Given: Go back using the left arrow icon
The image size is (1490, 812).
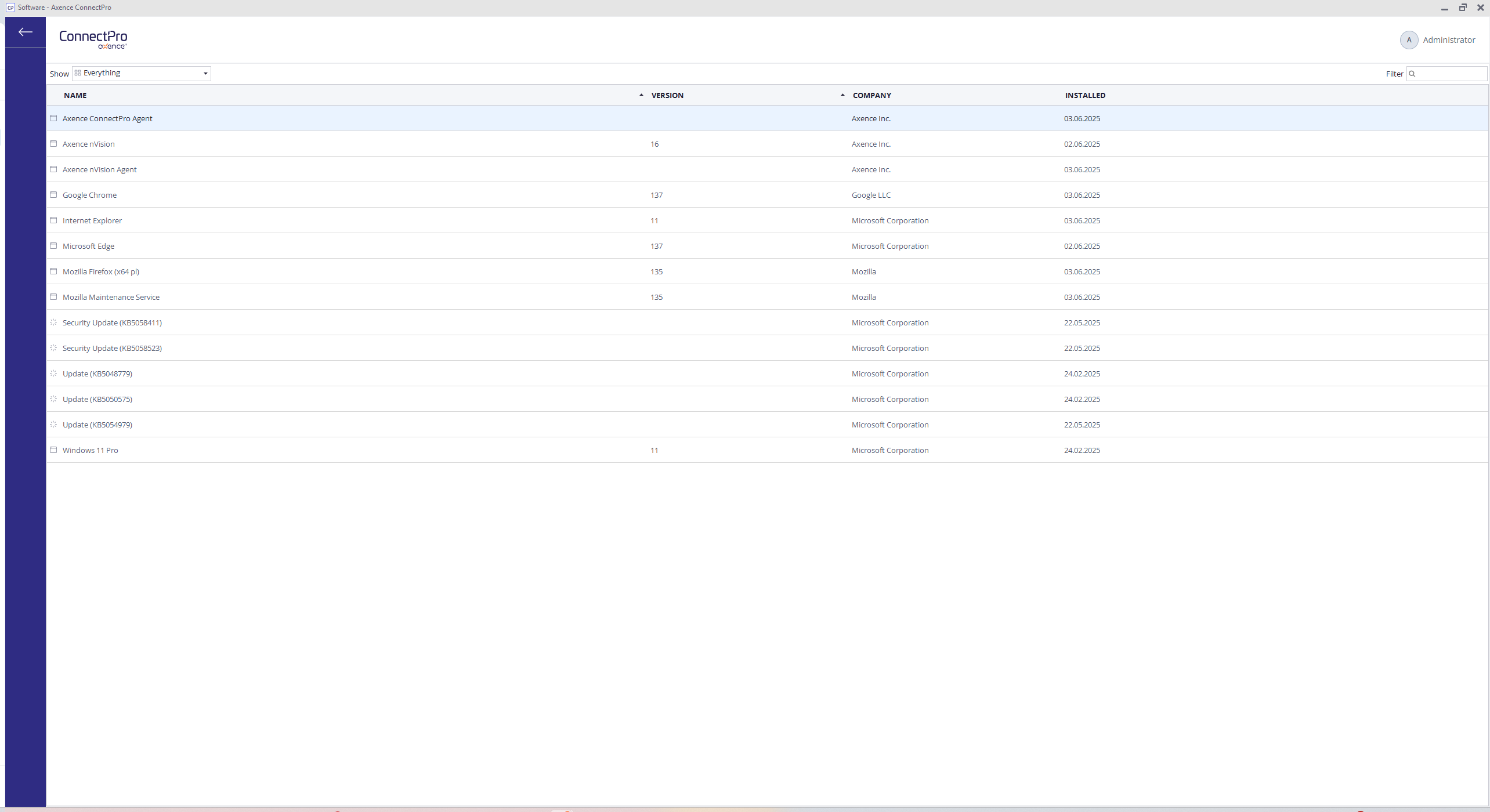Looking at the screenshot, I should tap(25, 32).
